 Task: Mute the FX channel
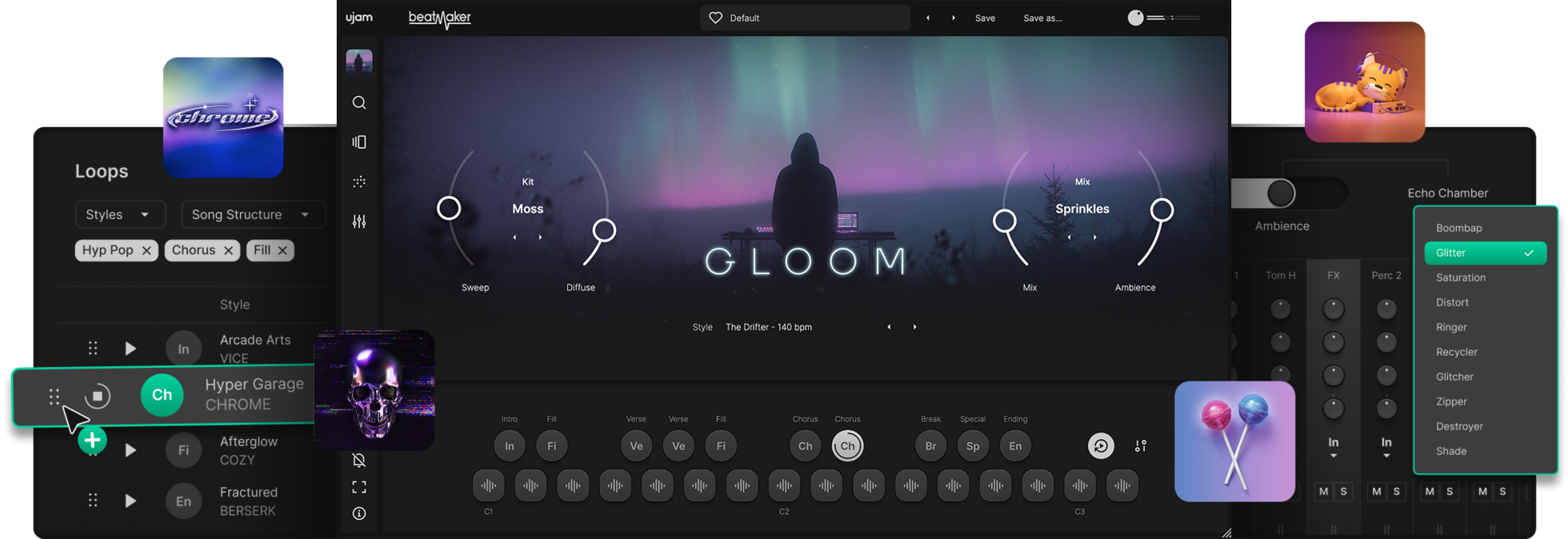point(1323,491)
